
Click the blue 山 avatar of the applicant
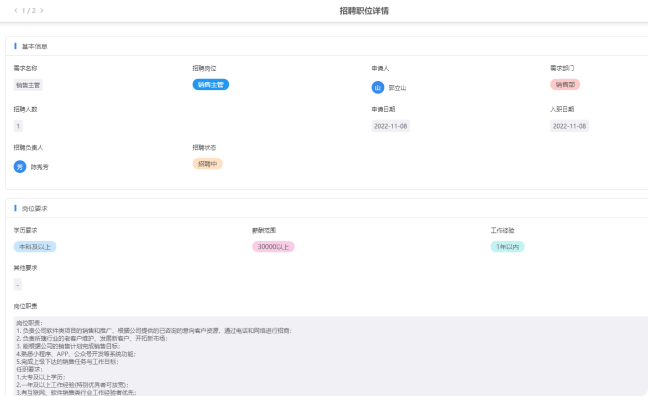(x=378, y=88)
